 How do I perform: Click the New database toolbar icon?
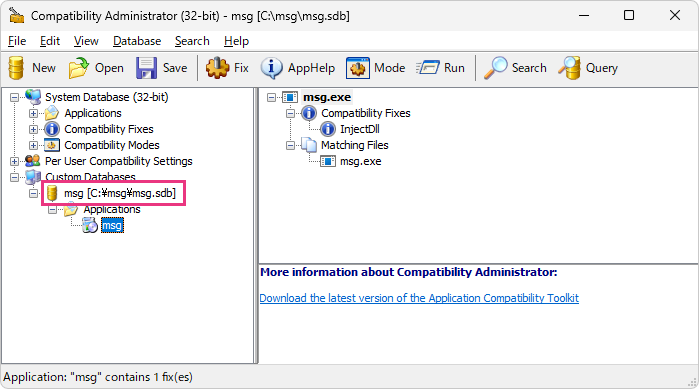tap(16, 68)
